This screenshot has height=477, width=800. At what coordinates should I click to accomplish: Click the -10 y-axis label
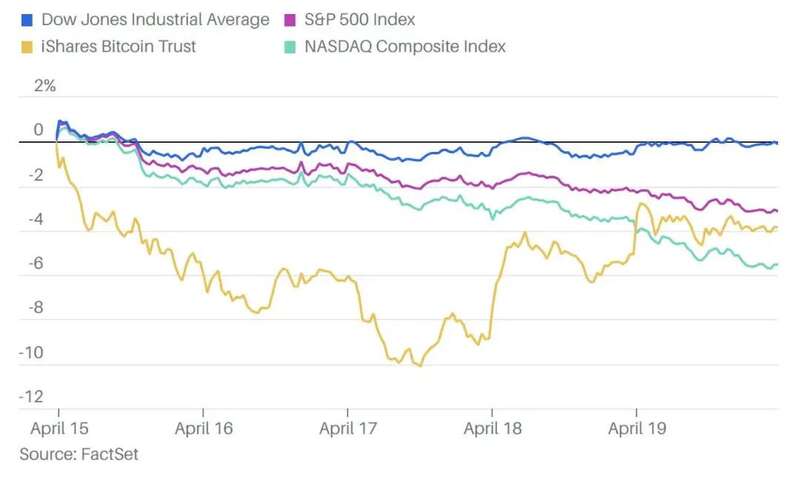click(x=31, y=353)
